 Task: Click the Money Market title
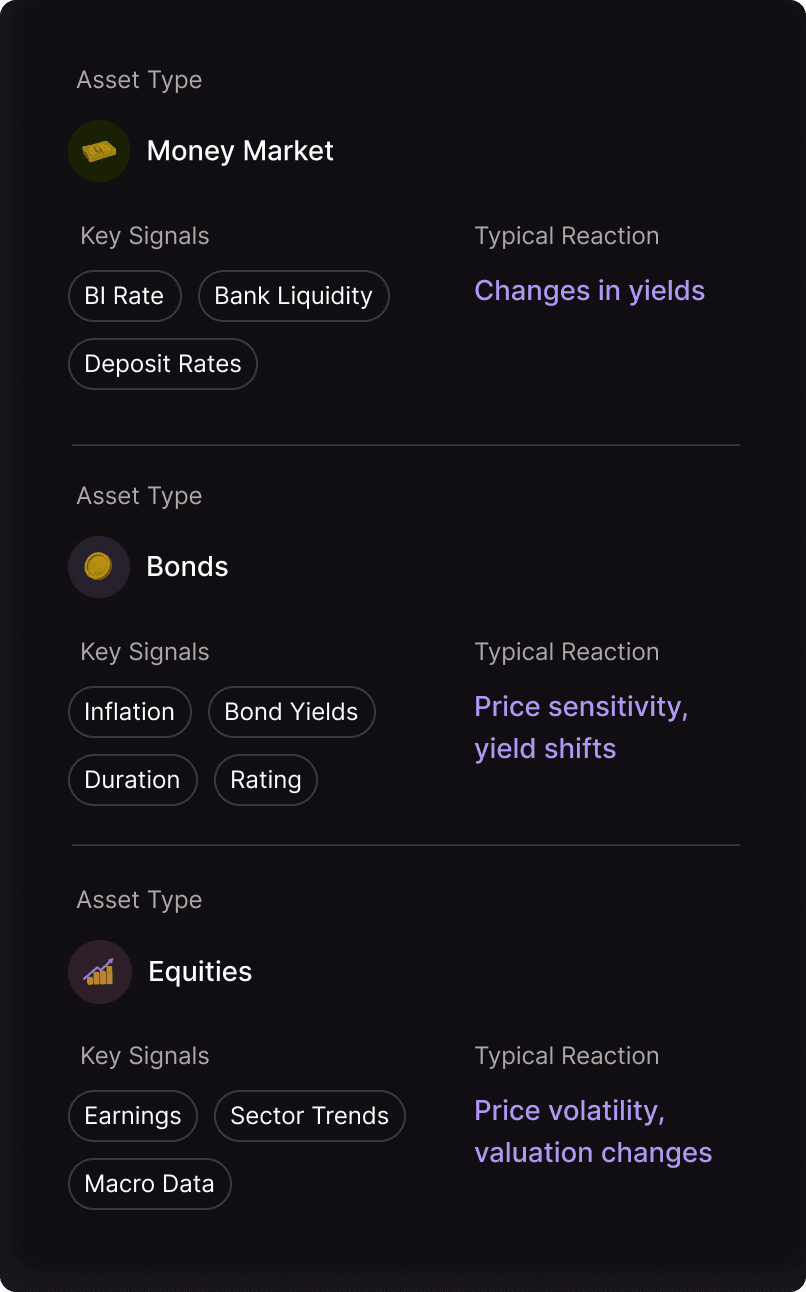pos(240,151)
